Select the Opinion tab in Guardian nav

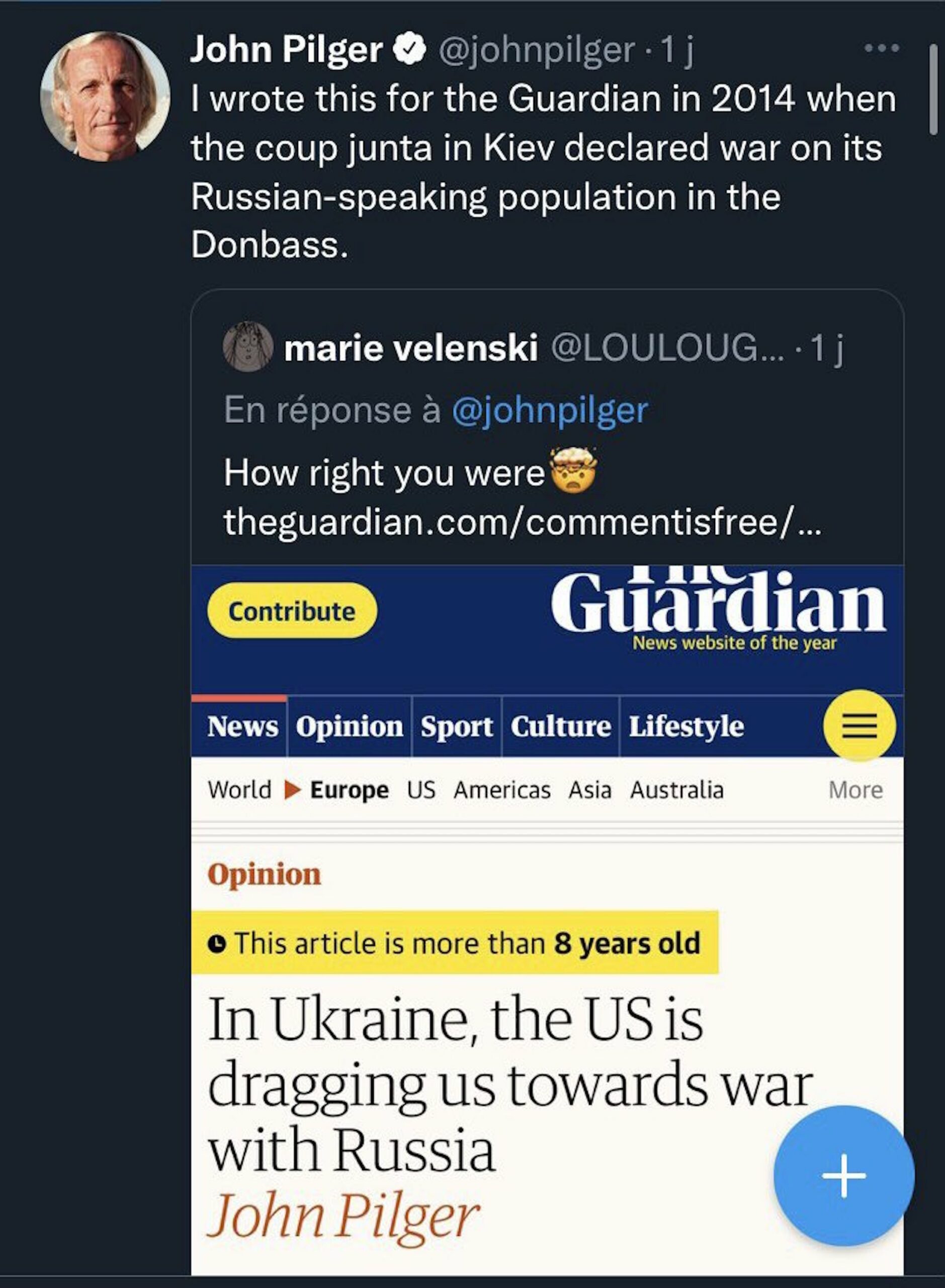349,727
